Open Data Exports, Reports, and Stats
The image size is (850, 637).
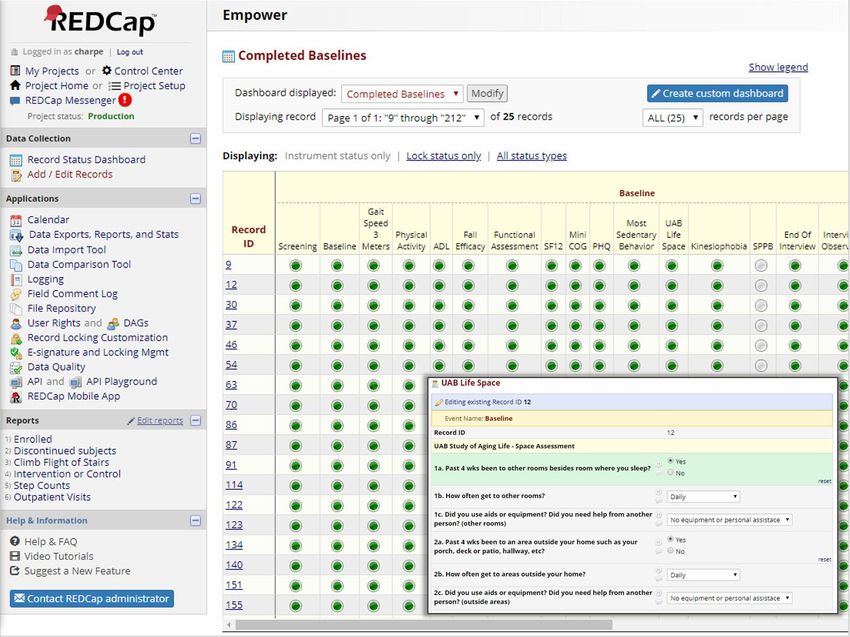click(x=104, y=235)
